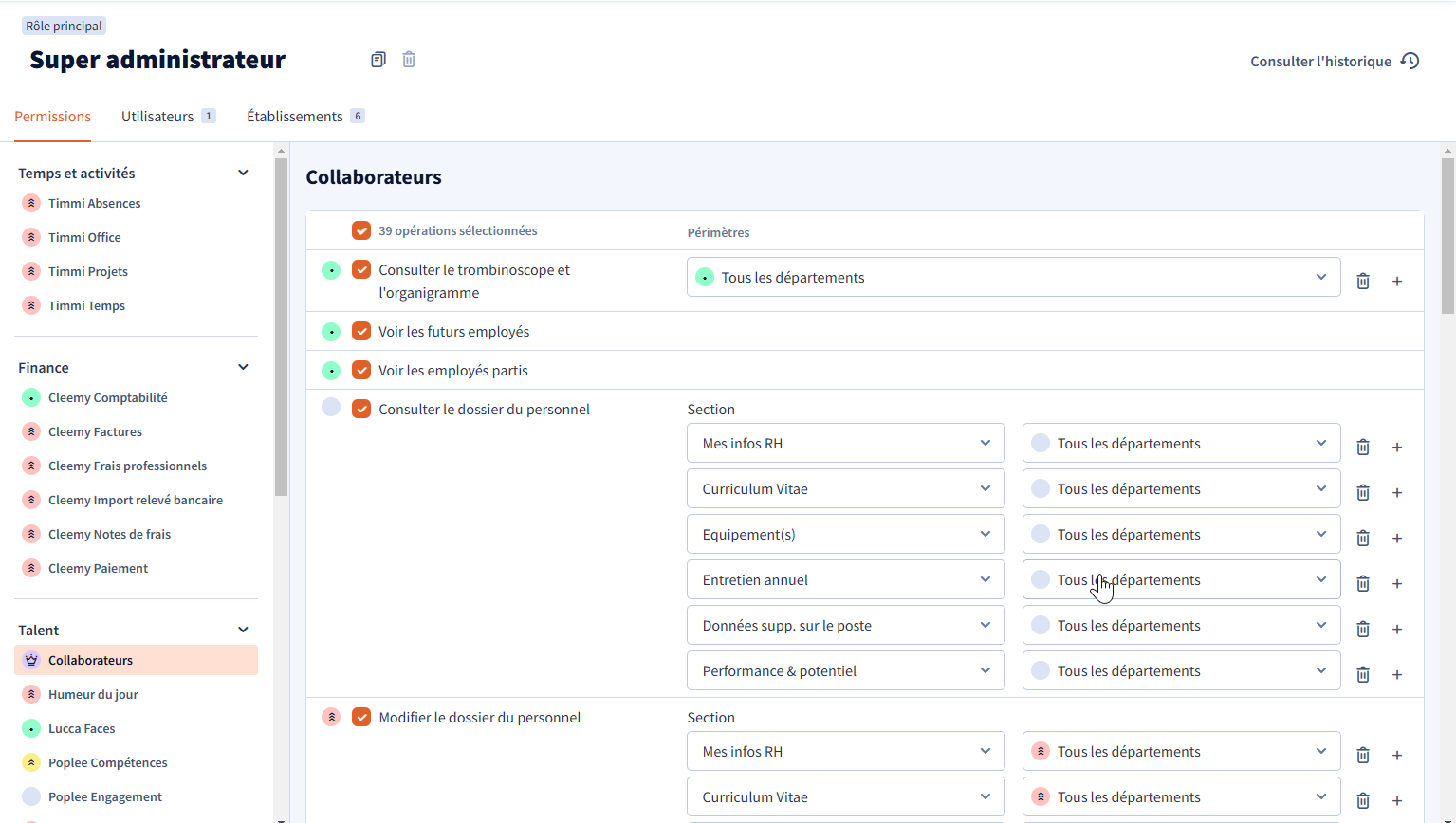Click the green level icon for Voir les futurs employés
This screenshot has height=823, width=1456.
click(331, 332)
